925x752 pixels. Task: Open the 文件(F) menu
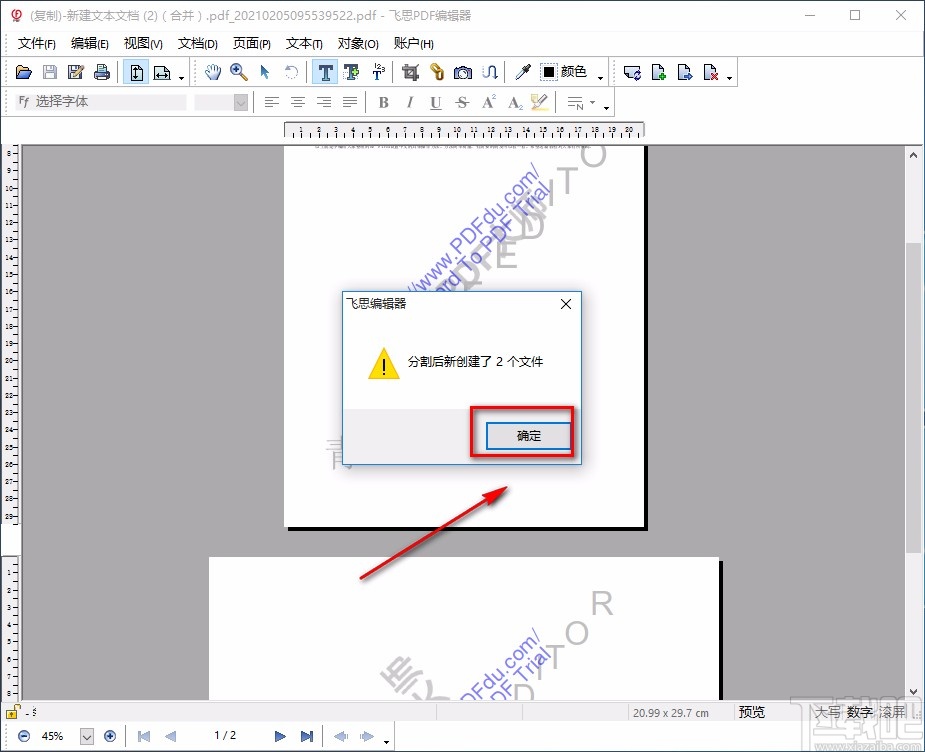(37, 44)
